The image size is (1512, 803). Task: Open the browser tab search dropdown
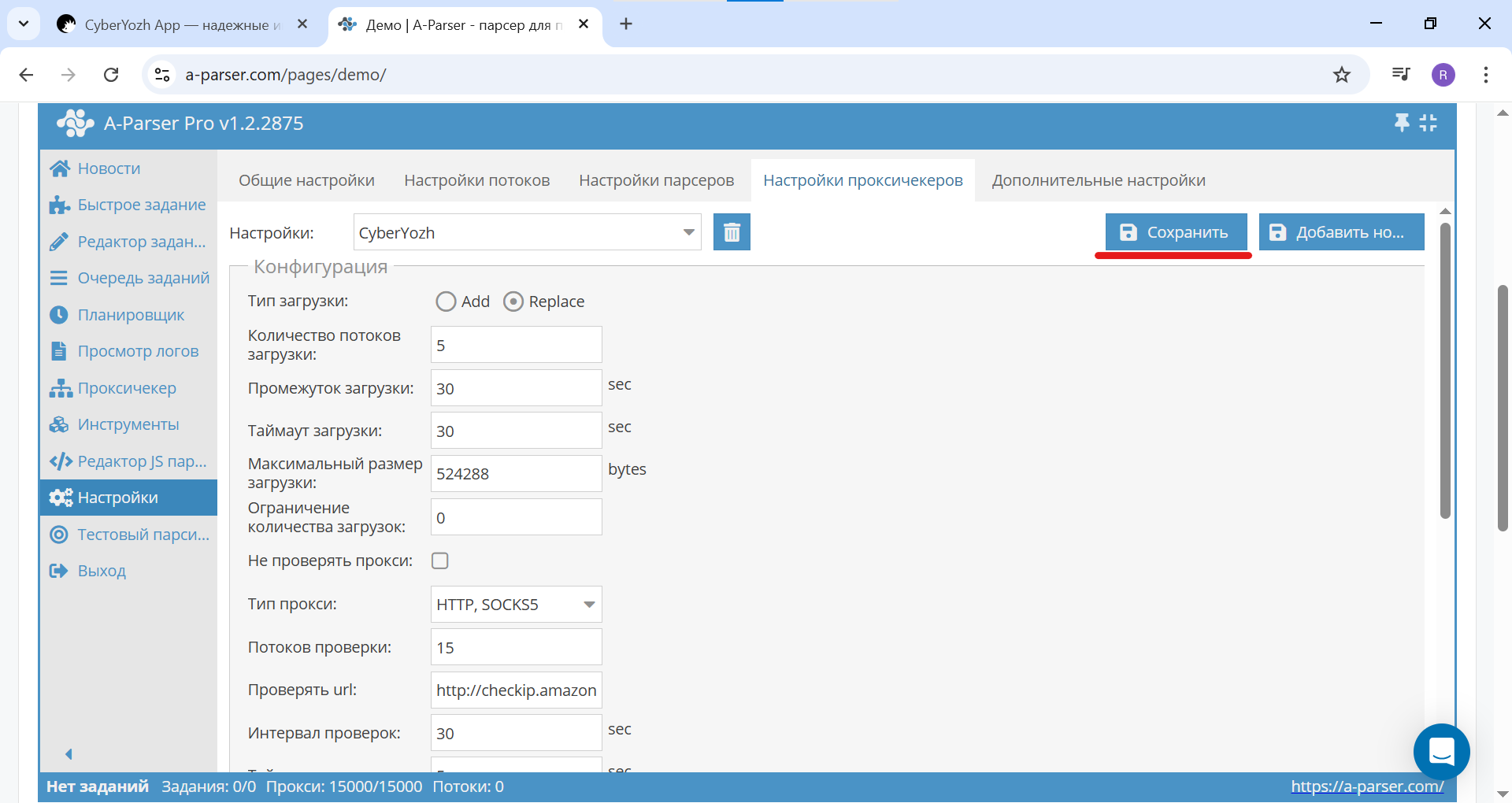pos(24,24)
